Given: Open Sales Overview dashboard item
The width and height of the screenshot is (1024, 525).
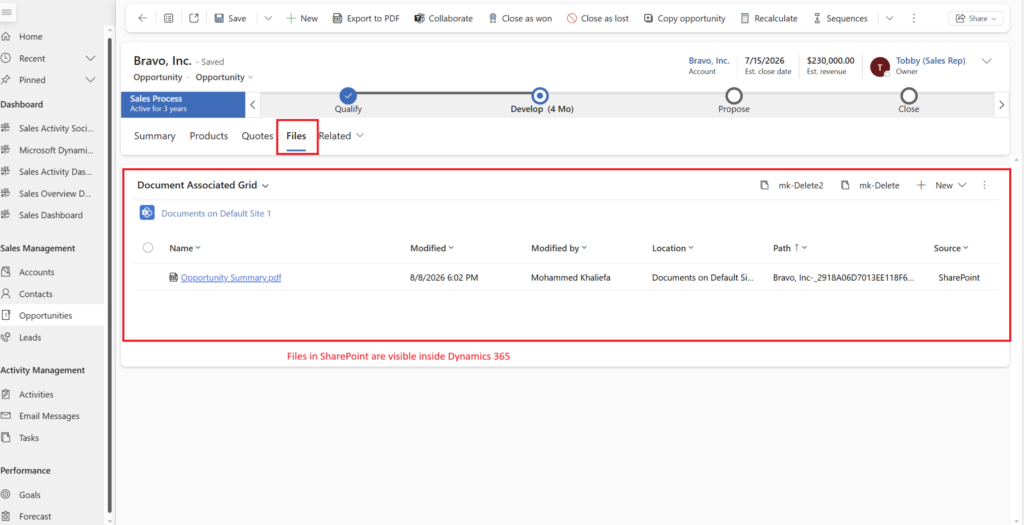Looking at the screenshot, I should (x=55, y=193).
